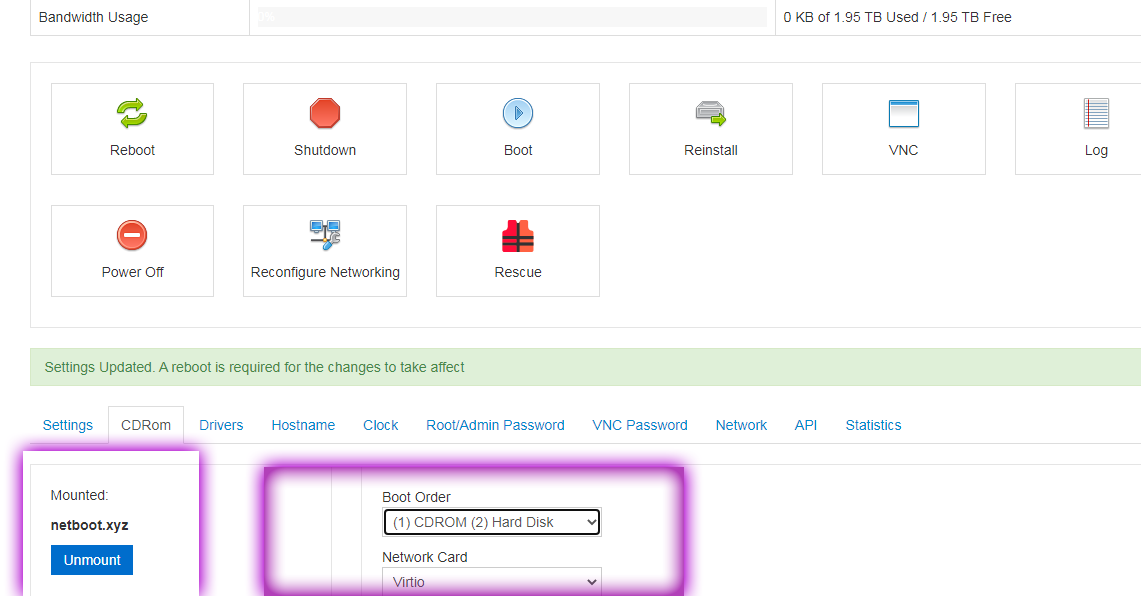Screen dimensions: 1141x596
Task: Enter Rescue mode via life-vest icon
Action: (517, 235)
